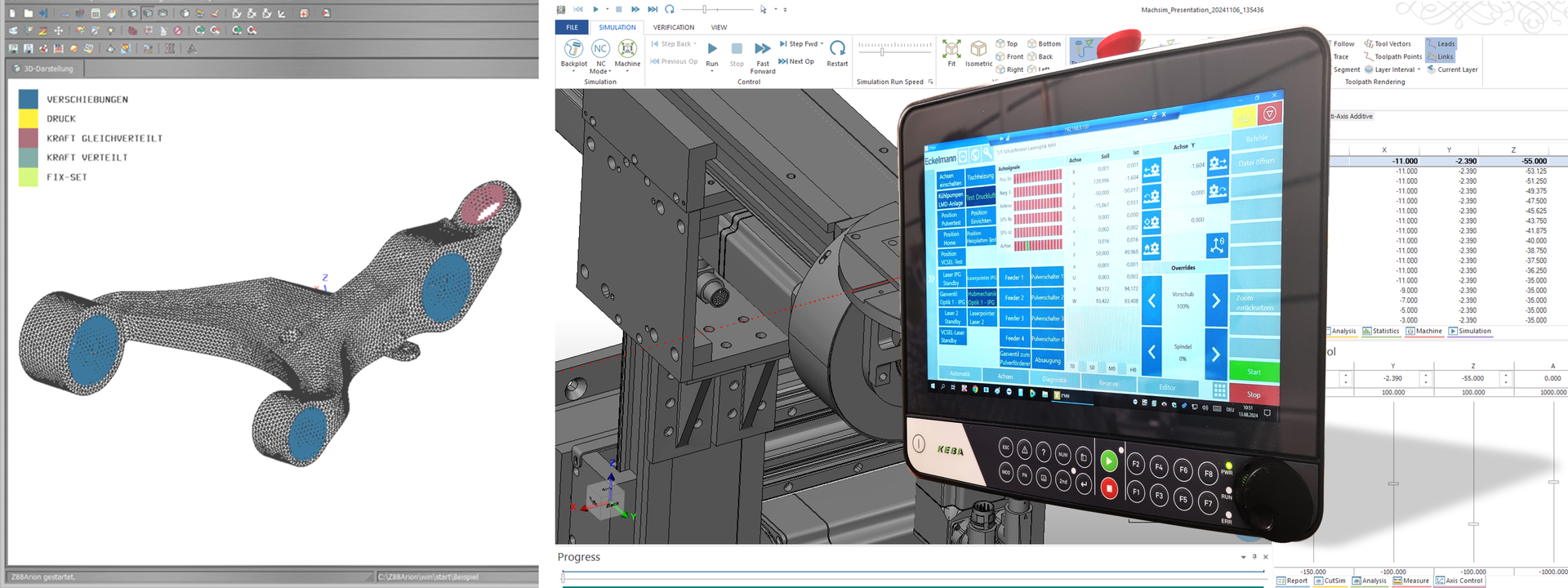Expand the Step Fwd dropdown arrow
This screenshot has width=1568, height=588.
tap(822, 44)
